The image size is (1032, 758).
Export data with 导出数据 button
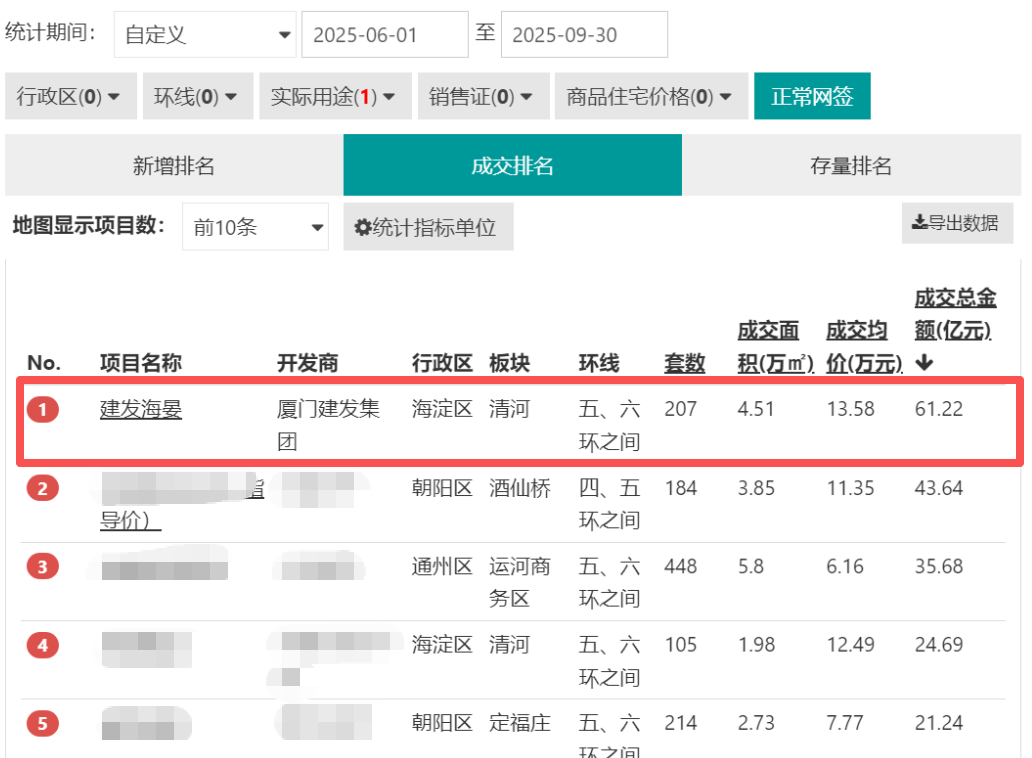pyautogui.click(x=957, y=223)
